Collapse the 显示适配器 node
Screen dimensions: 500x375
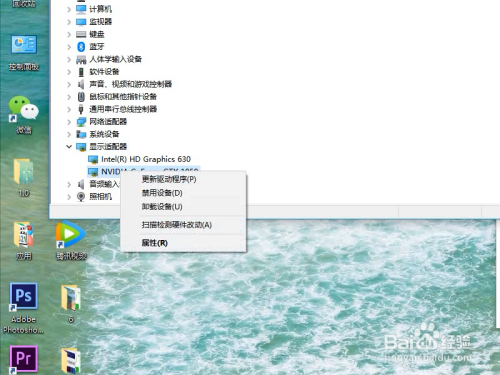(x=69, y=147)
